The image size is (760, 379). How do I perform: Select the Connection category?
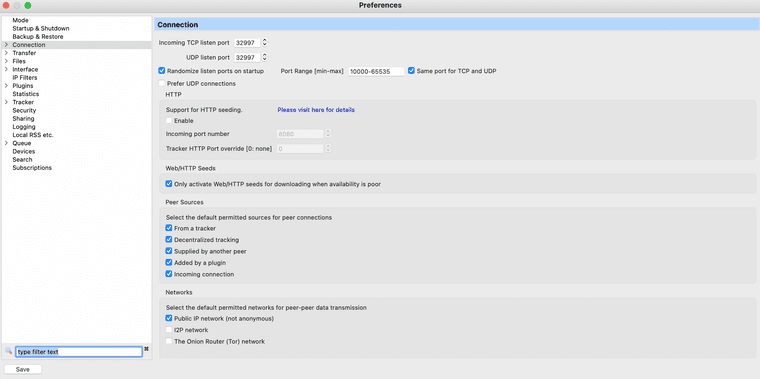pyautogui.click(x=29, y=45)
